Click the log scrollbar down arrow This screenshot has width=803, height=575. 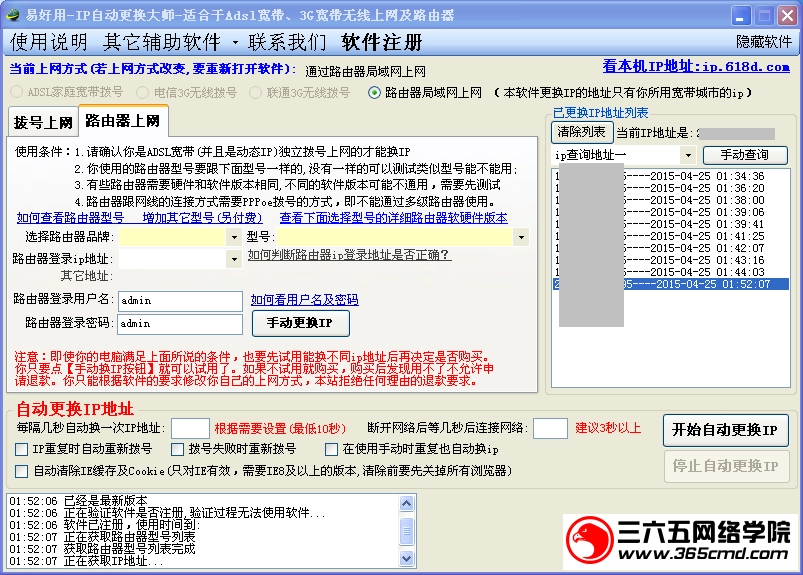point(407,558)
